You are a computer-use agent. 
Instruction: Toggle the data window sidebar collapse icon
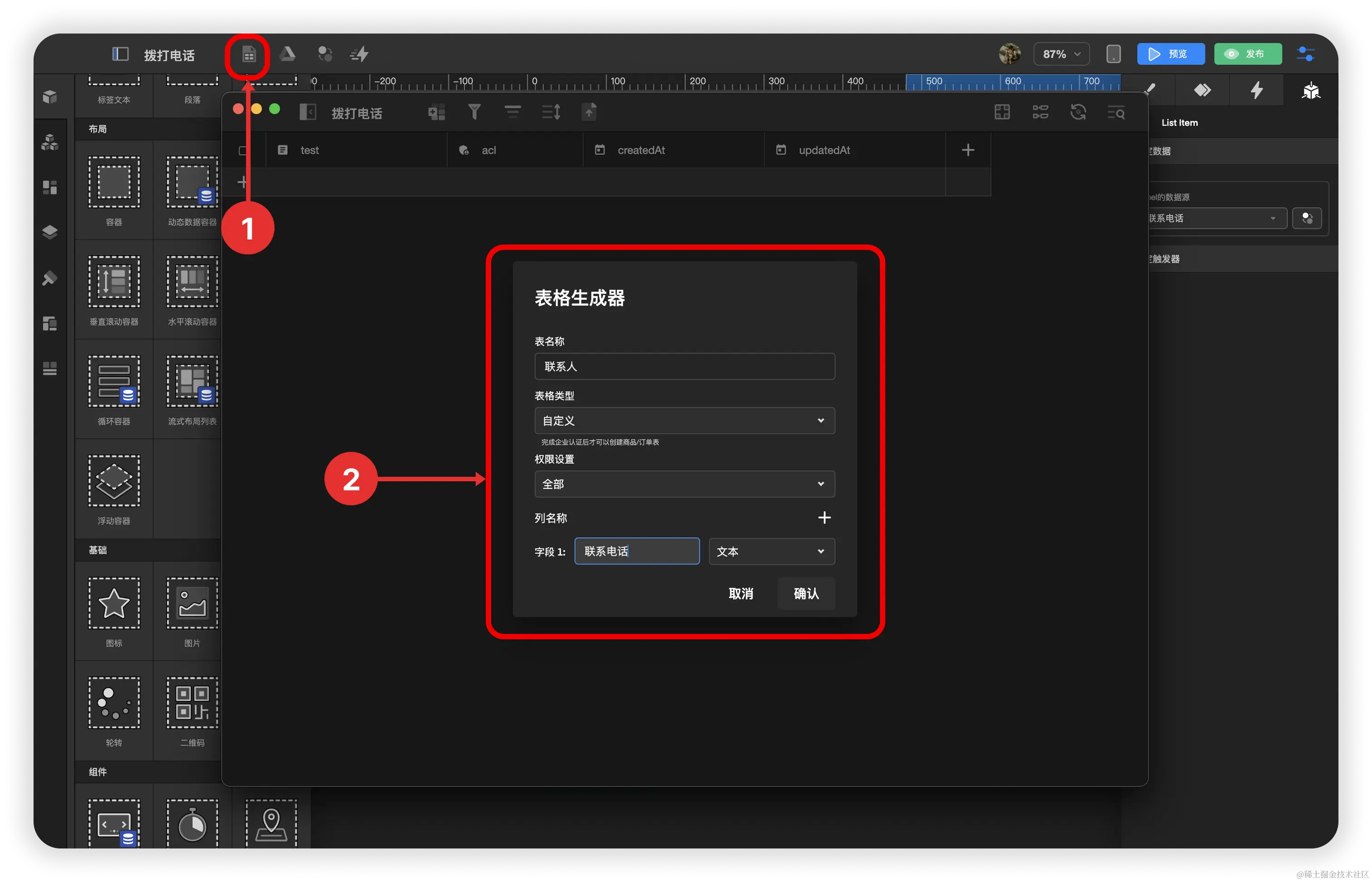click(308, 112)
